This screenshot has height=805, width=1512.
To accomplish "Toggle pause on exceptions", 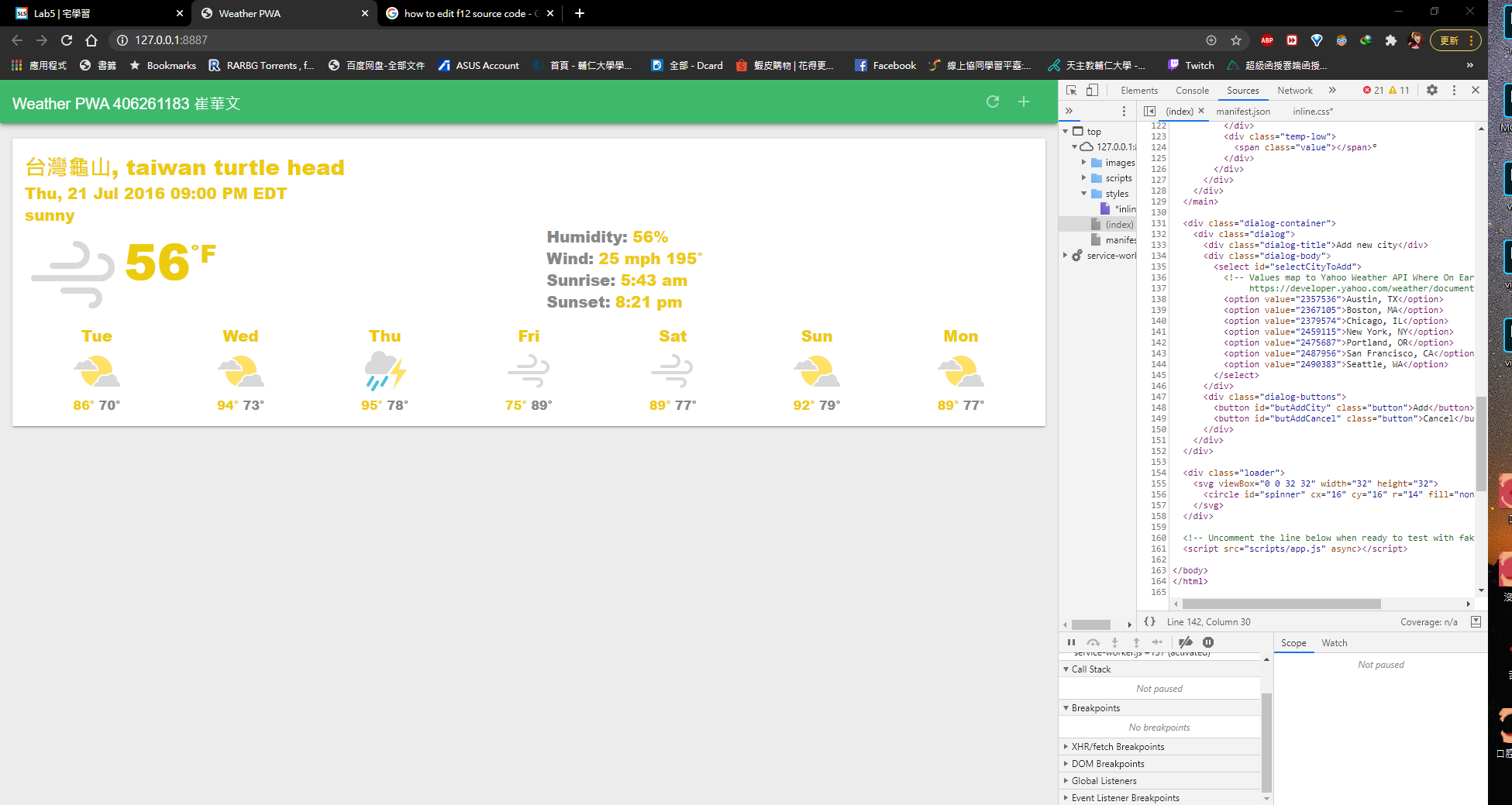I will click(1208, 642).
